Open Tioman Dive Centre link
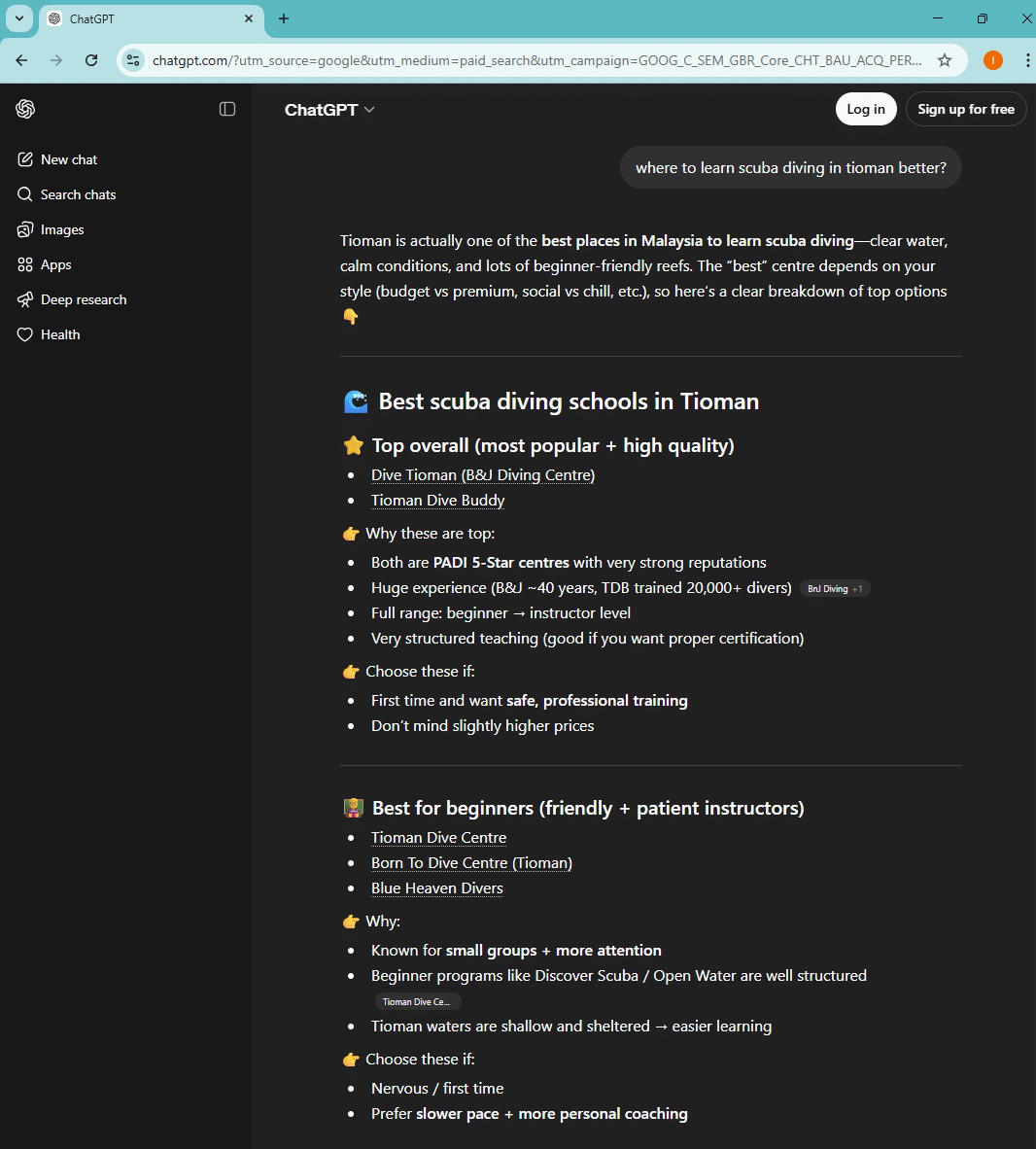Viewport: 1036px width, 1149px height. click(438, 838)
